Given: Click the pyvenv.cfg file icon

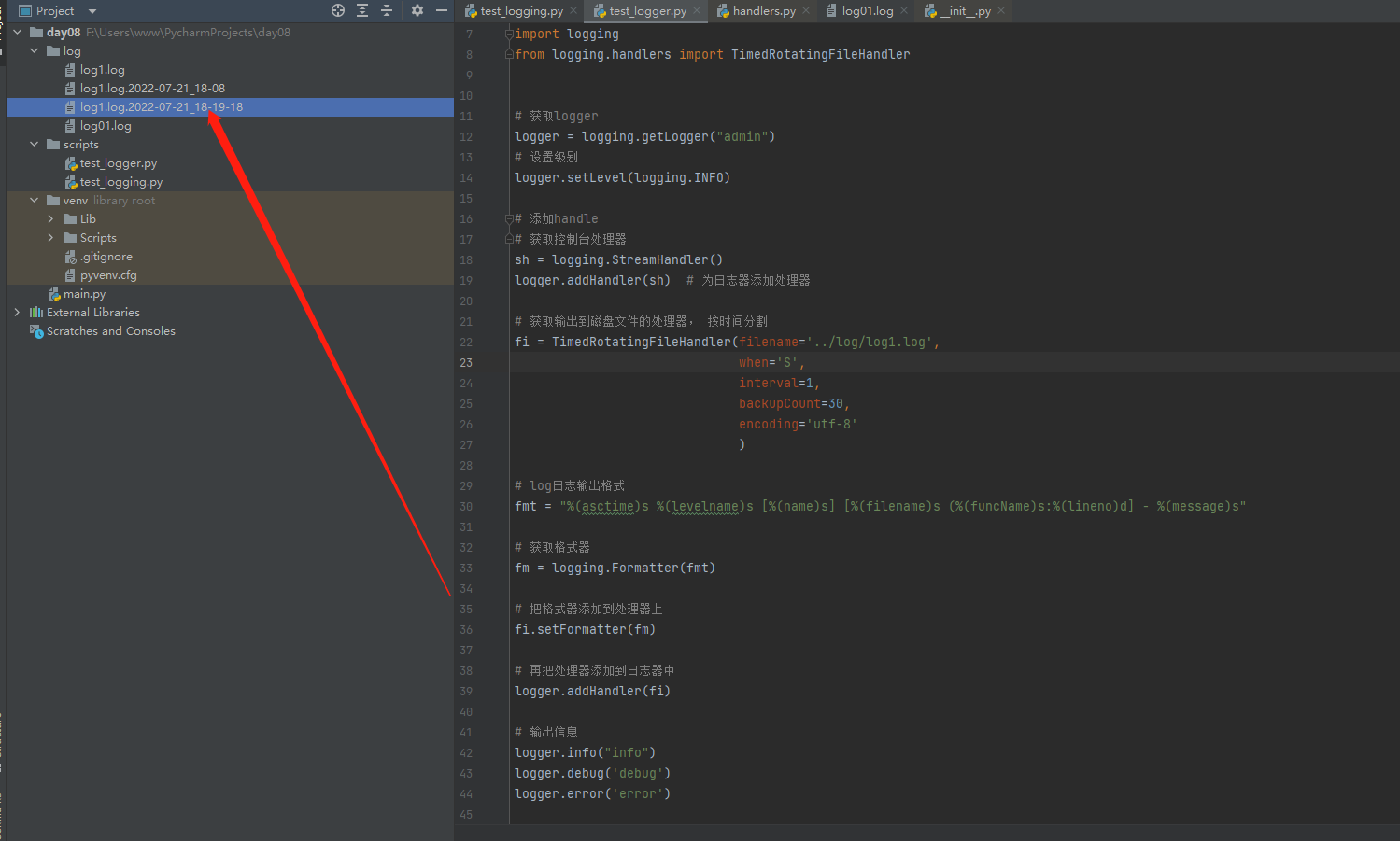Looking at the screenshot, I should coord(70,275).
